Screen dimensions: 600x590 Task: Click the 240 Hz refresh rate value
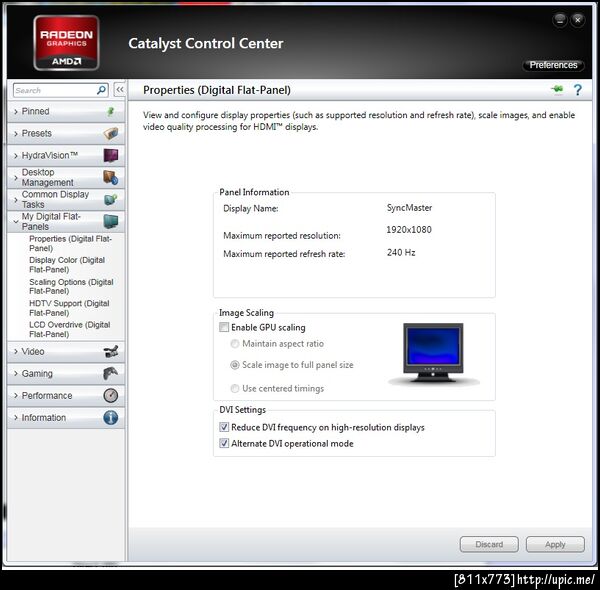(x=401, y=253)
